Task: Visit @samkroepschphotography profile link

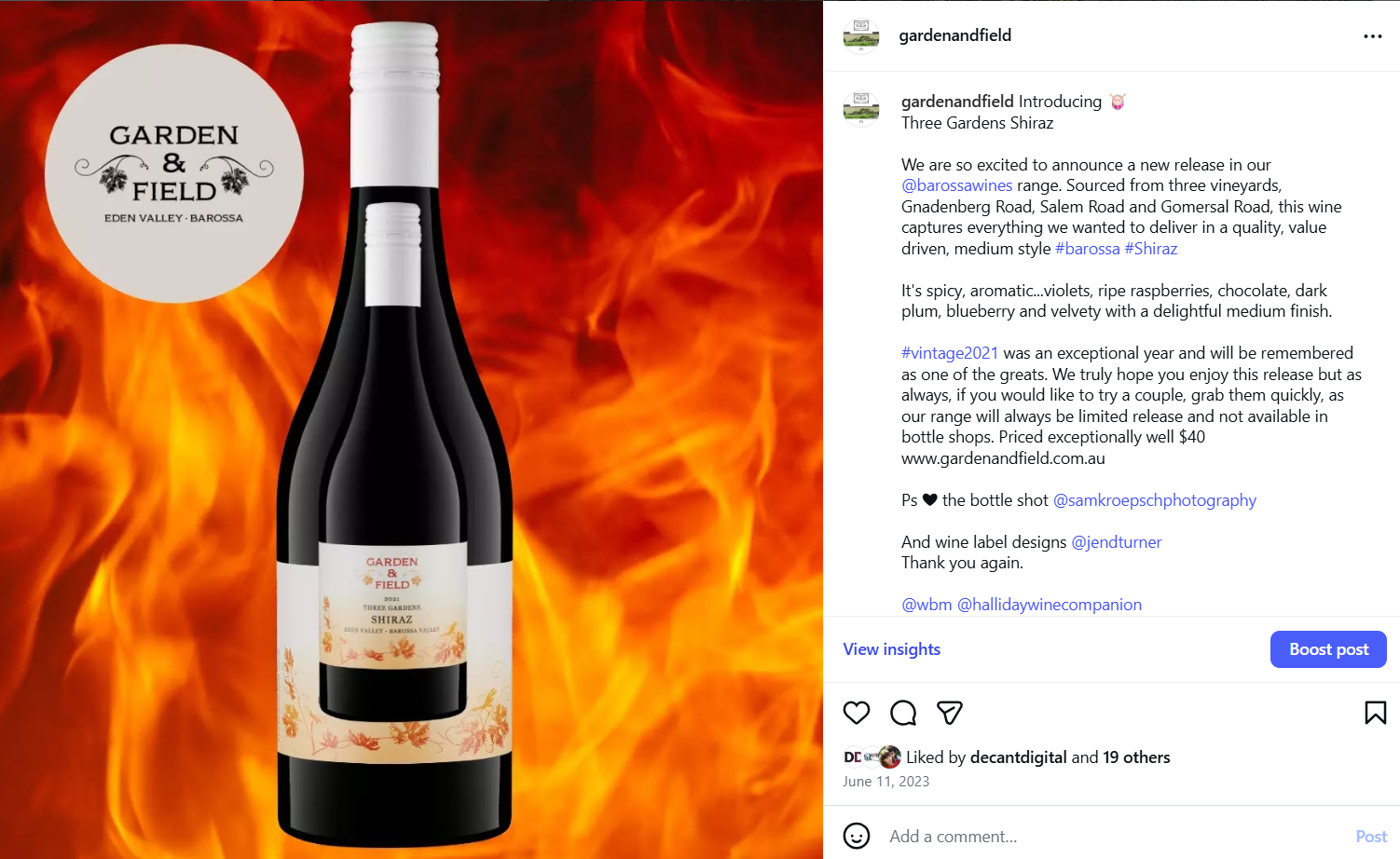Action: coord(1154,500)
